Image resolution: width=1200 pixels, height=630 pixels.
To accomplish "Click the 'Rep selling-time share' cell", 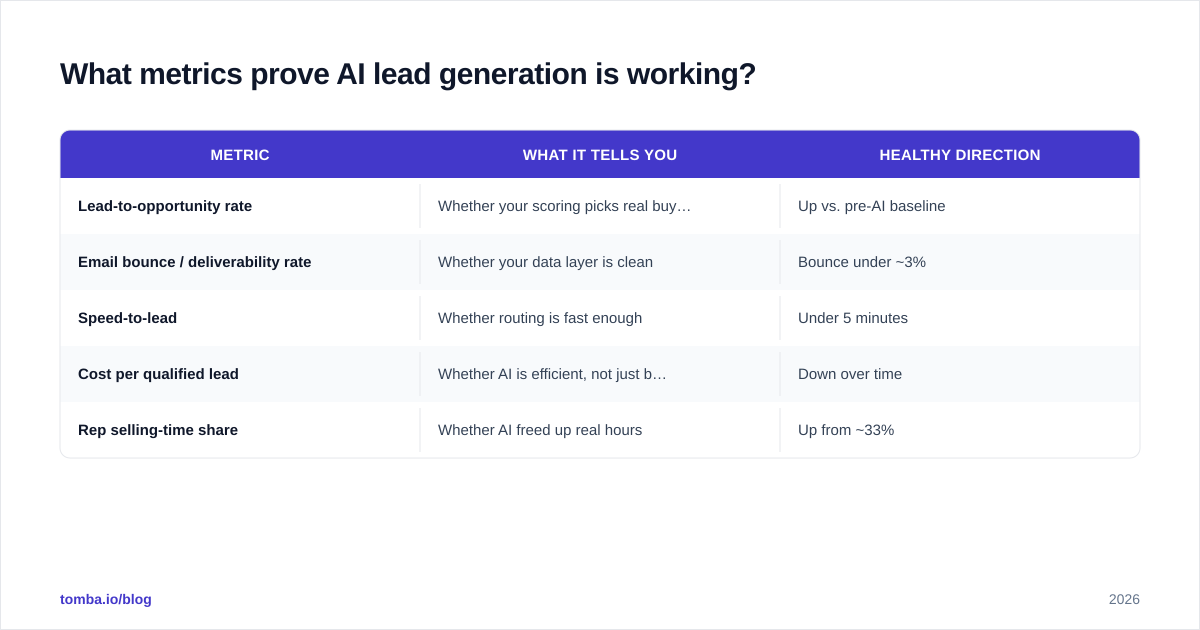I will [x=240, y=430].
